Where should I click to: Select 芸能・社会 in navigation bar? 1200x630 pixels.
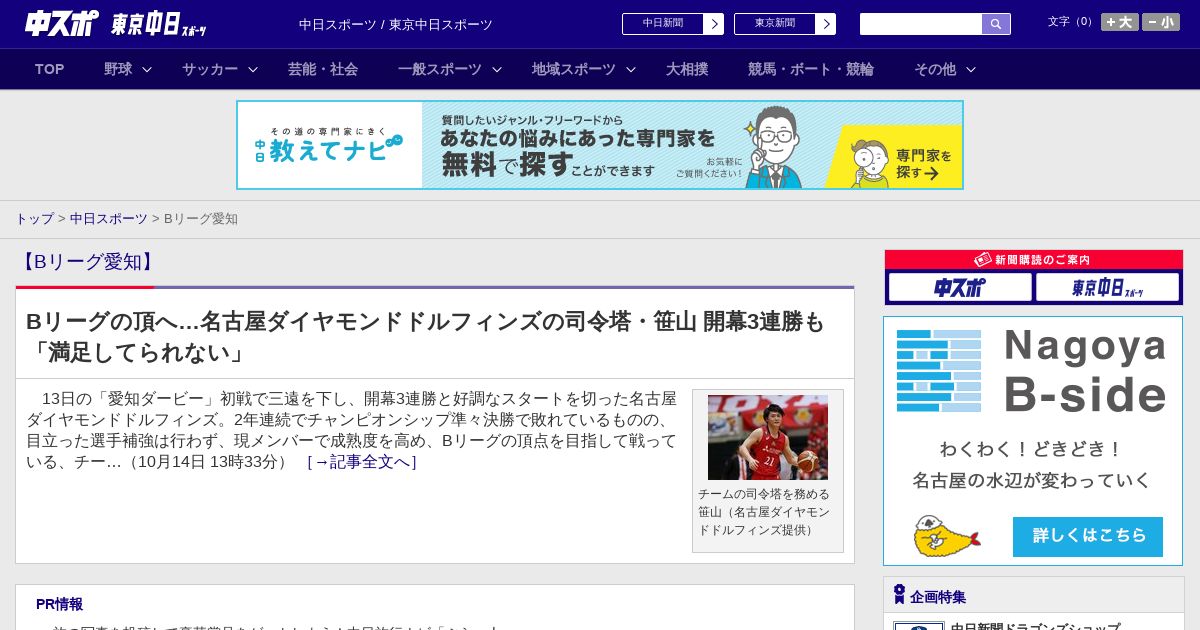coord(323,69)
